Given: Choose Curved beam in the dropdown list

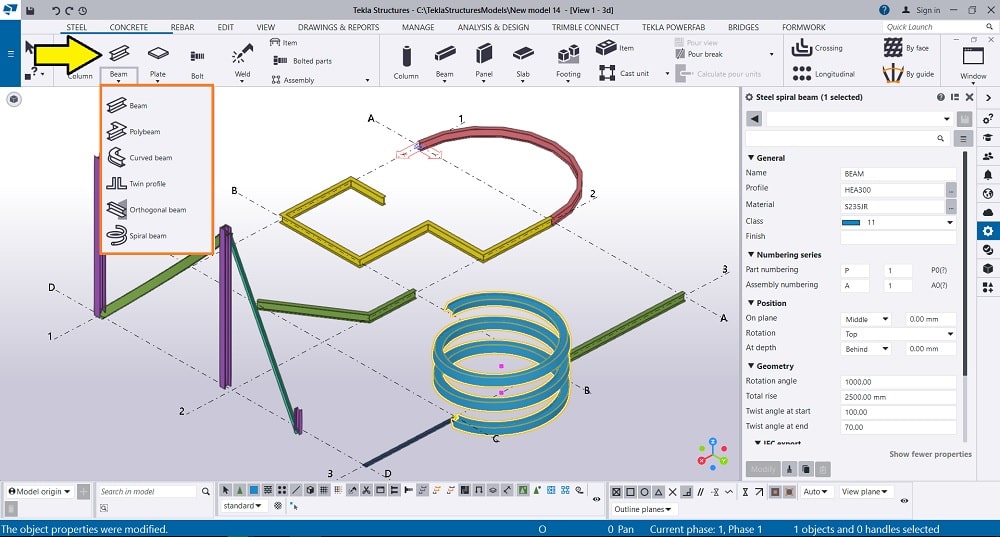Looking at the screenshot, I should (x=150, y=158).
